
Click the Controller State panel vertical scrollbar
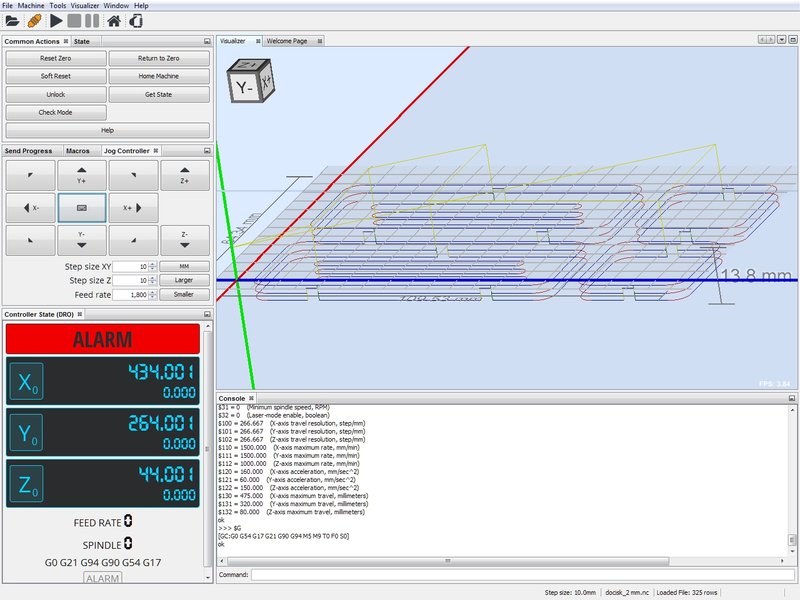pos(207,449)
